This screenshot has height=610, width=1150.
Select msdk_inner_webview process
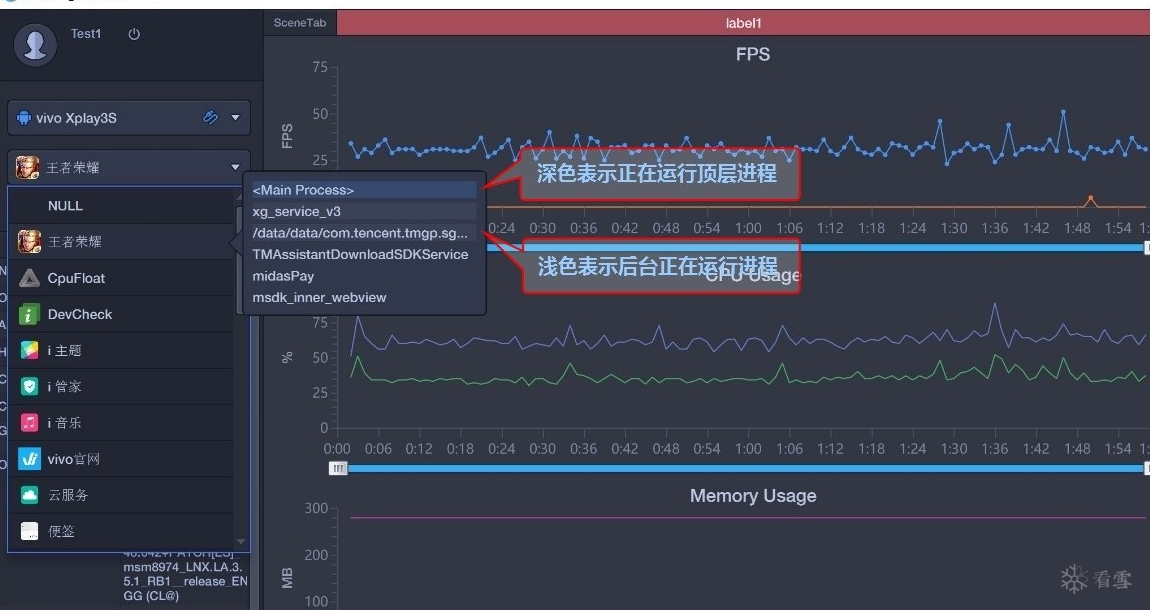364,297
